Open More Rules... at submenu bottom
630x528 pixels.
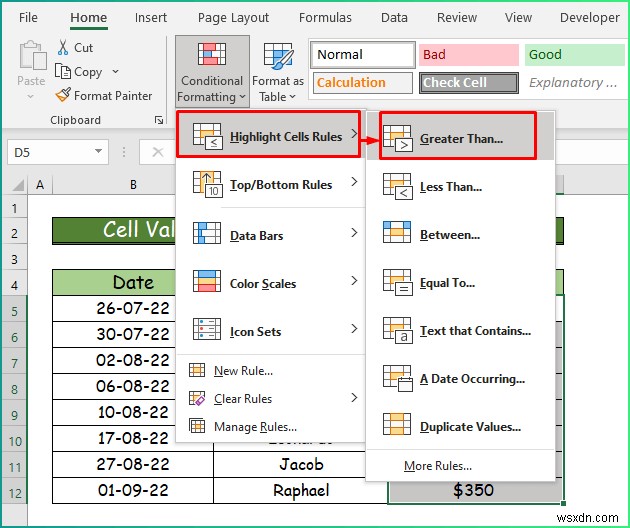(x=460, y=465)
